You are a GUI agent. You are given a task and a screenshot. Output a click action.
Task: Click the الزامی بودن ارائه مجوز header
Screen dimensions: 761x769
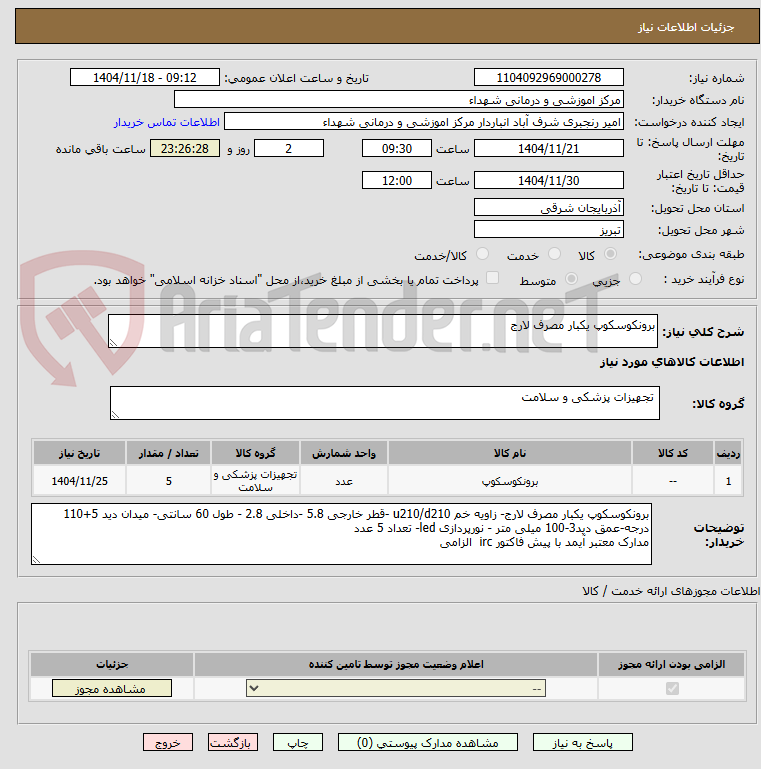(671, 664)
